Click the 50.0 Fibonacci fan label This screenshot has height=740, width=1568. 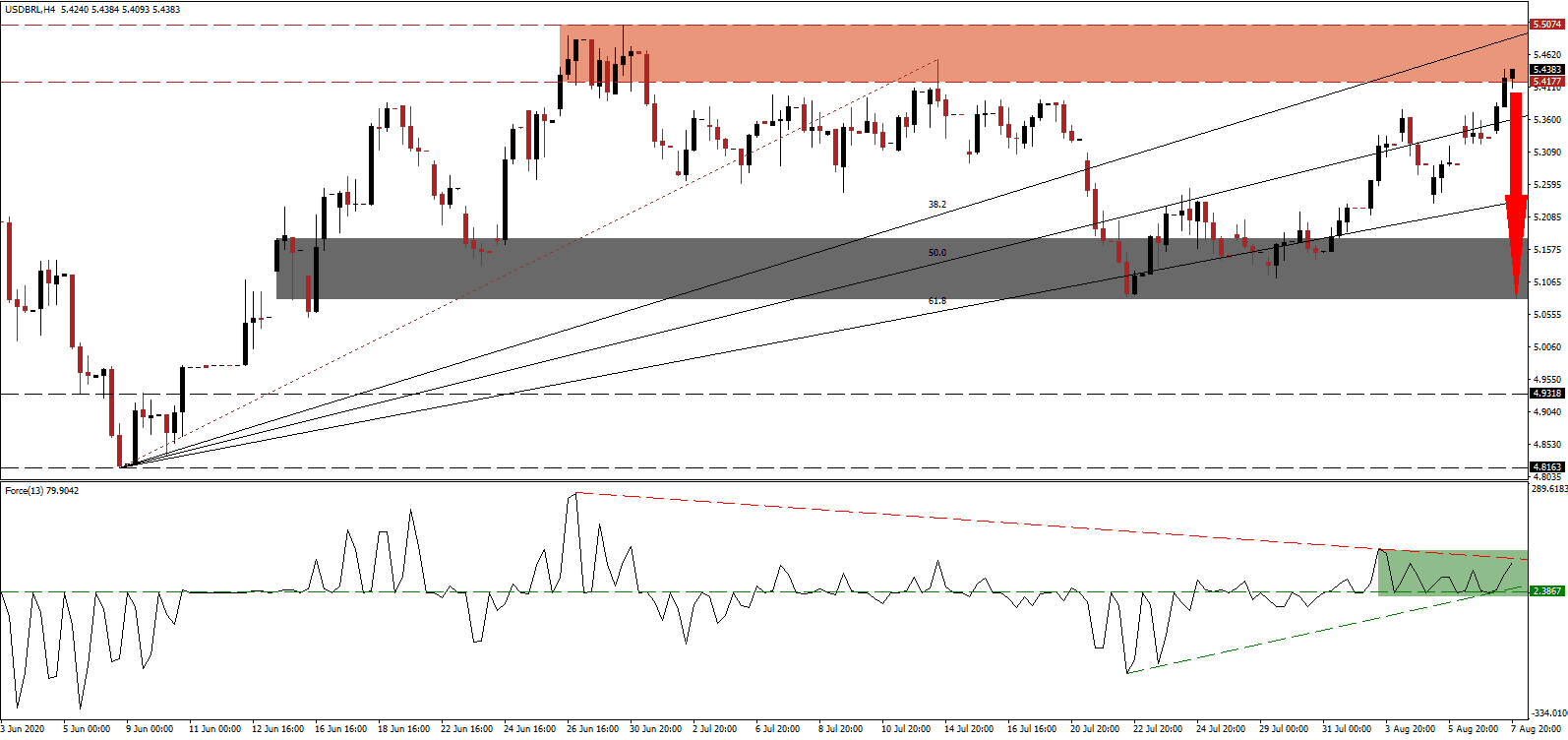point(936,253)
